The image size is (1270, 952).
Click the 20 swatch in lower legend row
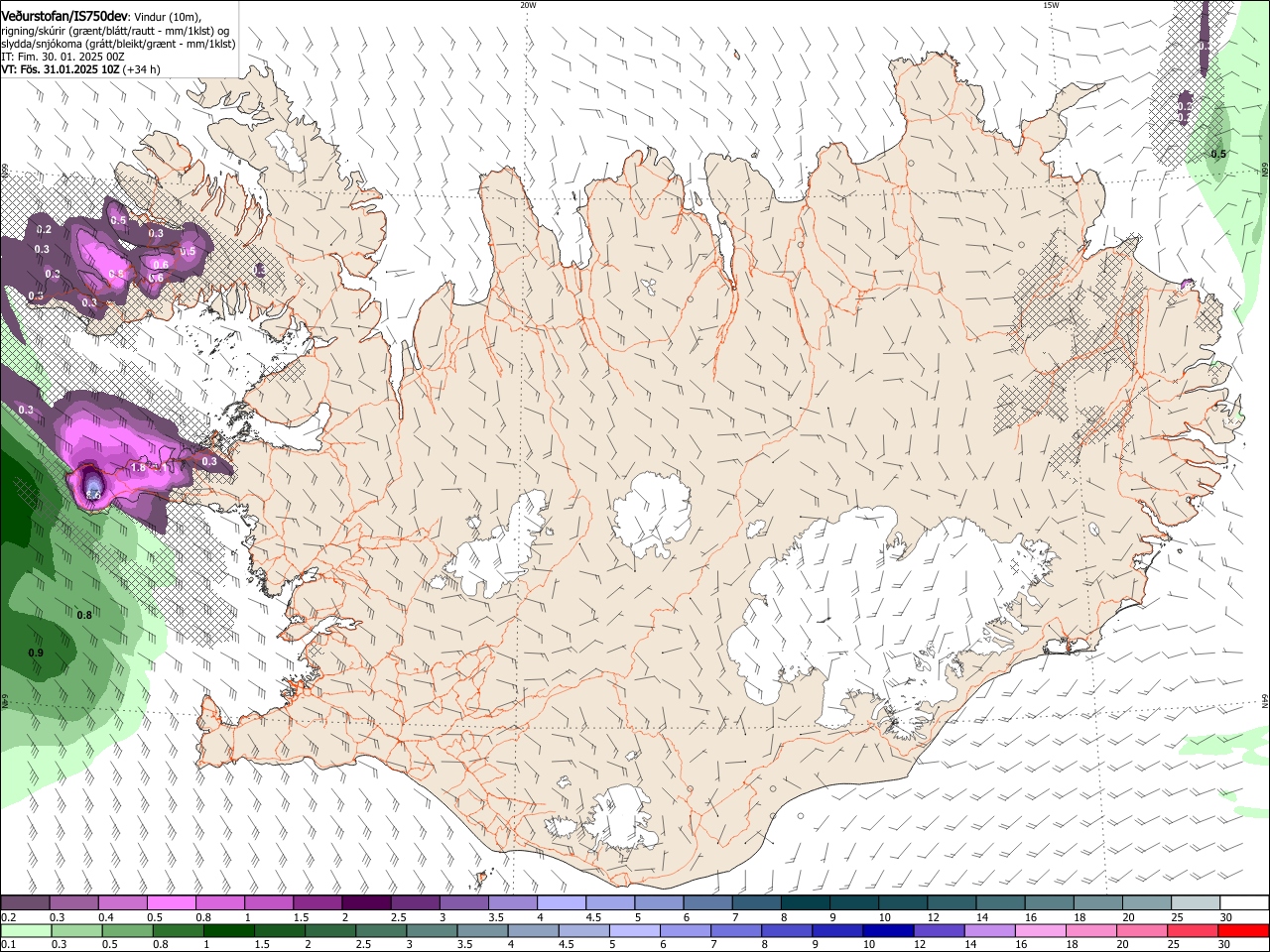pos(1141,931)
